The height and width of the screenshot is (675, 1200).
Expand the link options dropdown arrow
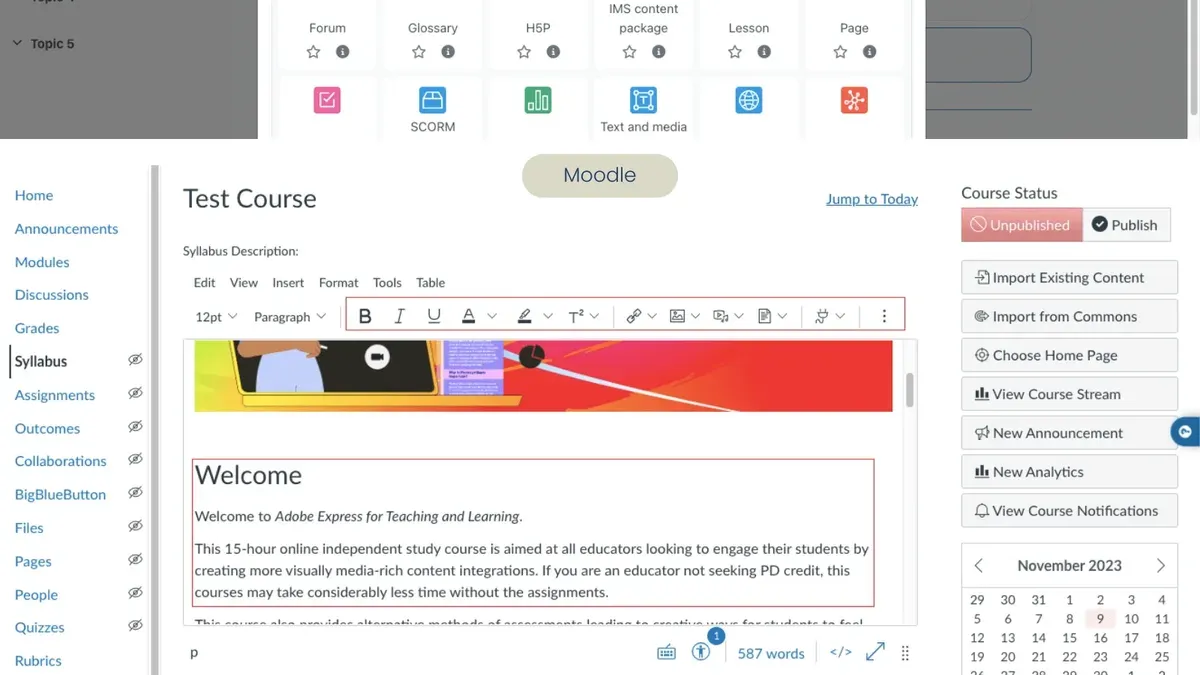click(652, 316)
